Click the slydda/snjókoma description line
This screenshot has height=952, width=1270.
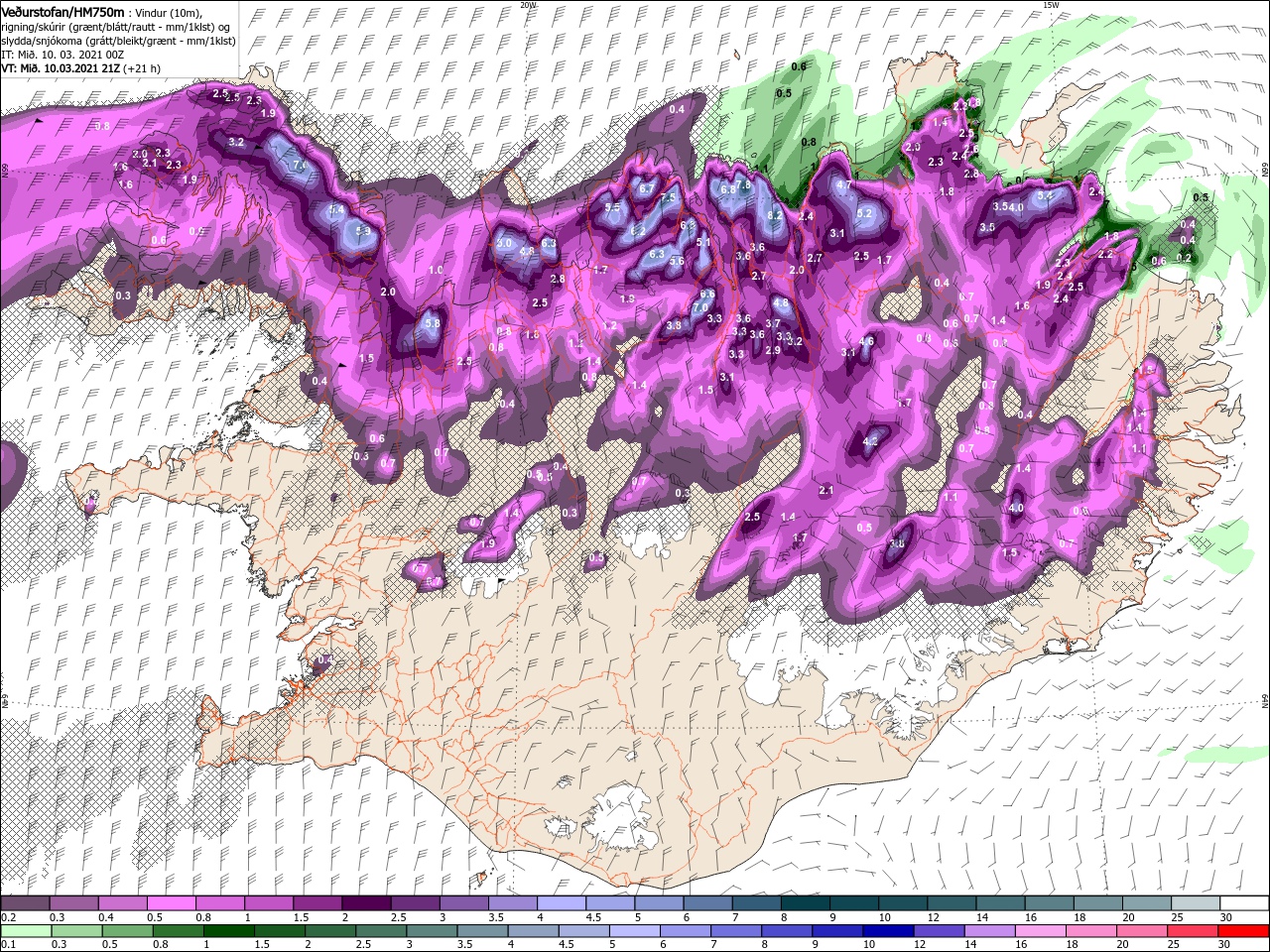(x=118, y=41)
